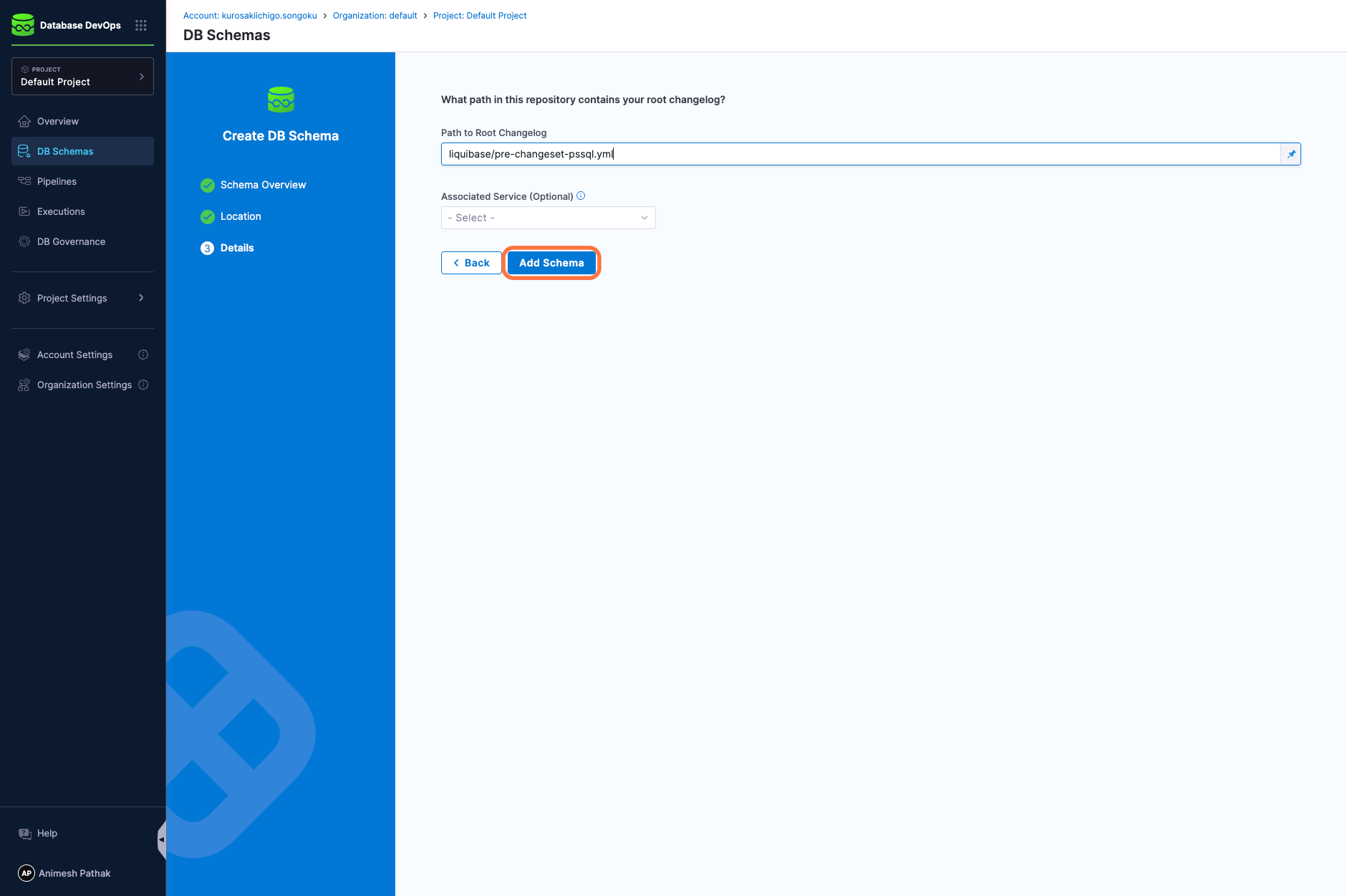Click the Project Settings gear icon
1347x896 pixels.
(24, 298)
